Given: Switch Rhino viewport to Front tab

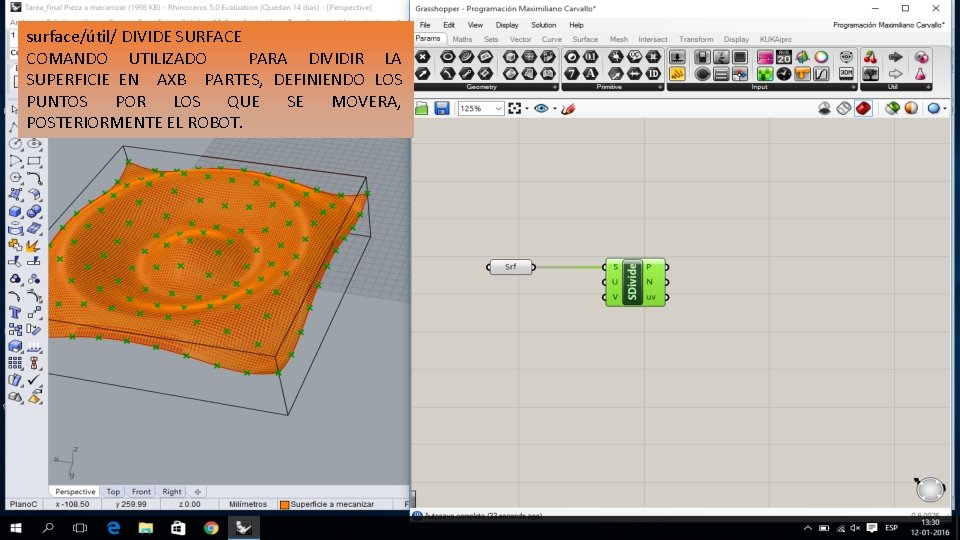Looking at the screenshot, I should pyautogui.click(x=141, y=492).
